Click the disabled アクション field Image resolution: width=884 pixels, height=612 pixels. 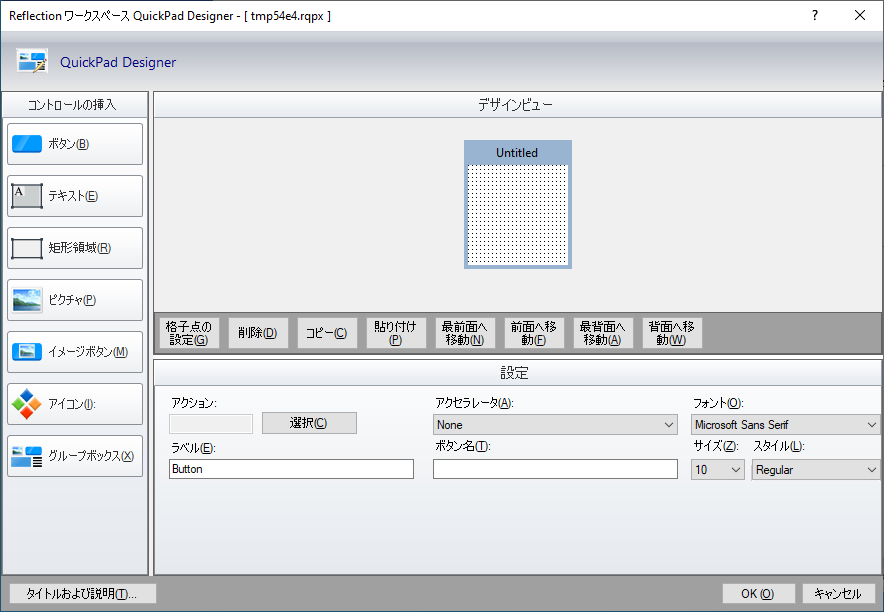[x=211, y=424]
